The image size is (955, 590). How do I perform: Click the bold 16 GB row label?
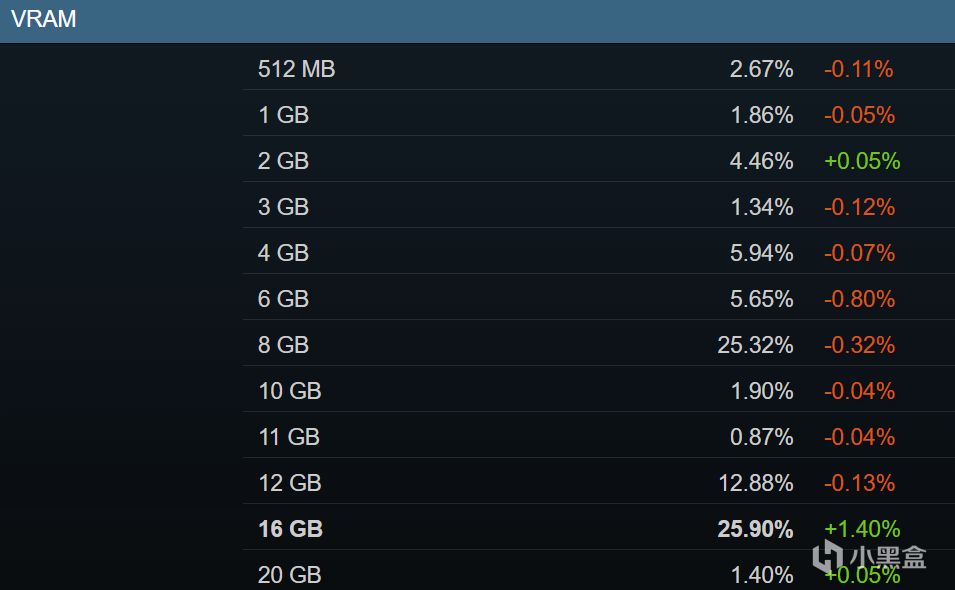pyautogui.click(x=291, y=529)
